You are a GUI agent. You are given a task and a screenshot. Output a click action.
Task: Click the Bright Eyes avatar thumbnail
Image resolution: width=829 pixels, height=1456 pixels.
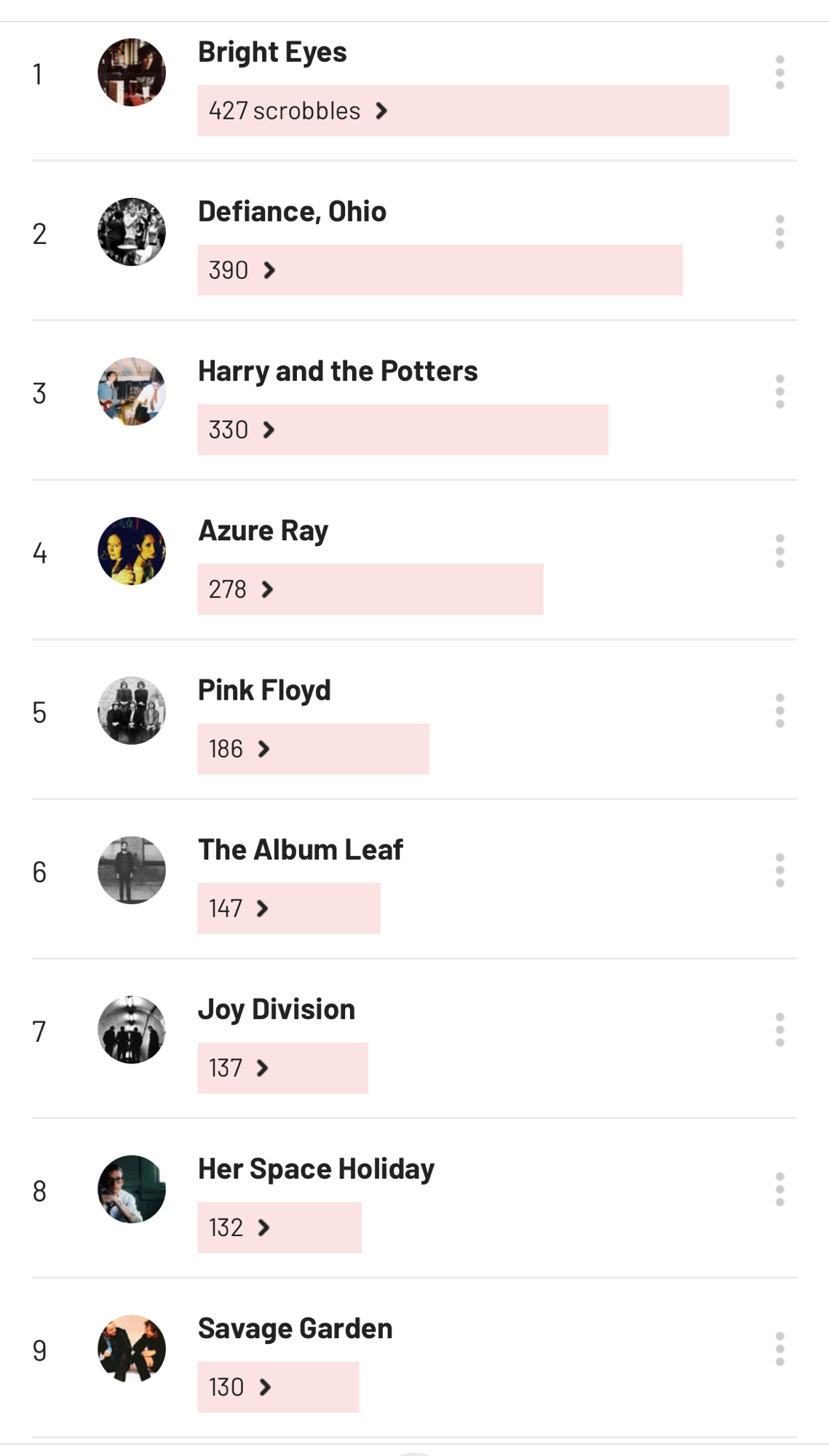click(x=132, y=73)
